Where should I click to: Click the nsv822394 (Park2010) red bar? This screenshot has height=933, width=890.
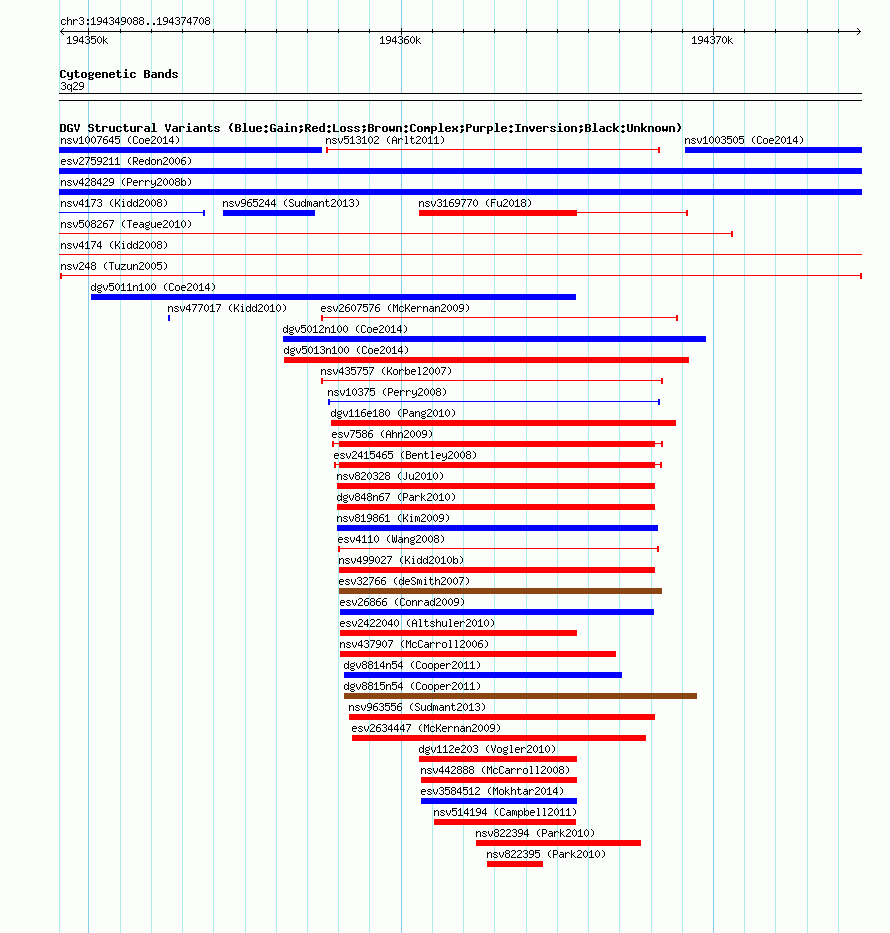pos(559,843)
